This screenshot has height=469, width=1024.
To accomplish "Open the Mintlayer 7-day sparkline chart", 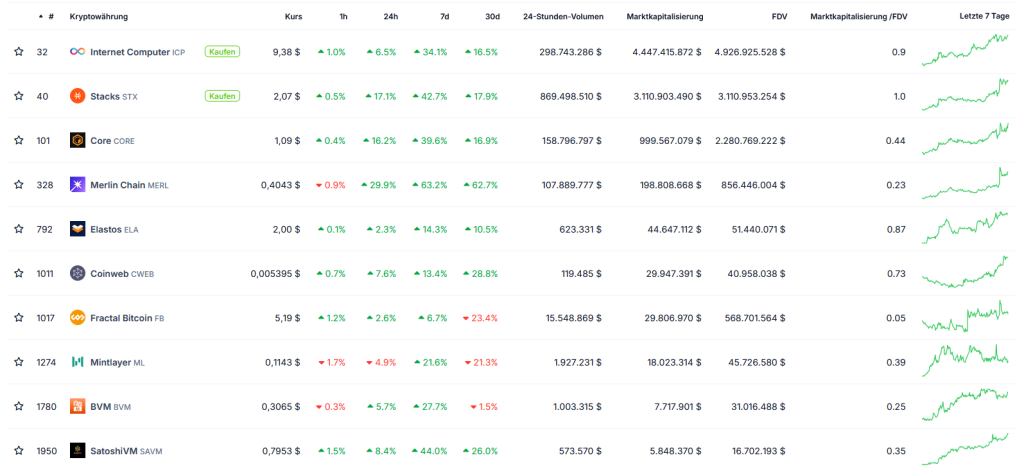I will [965, 361].
